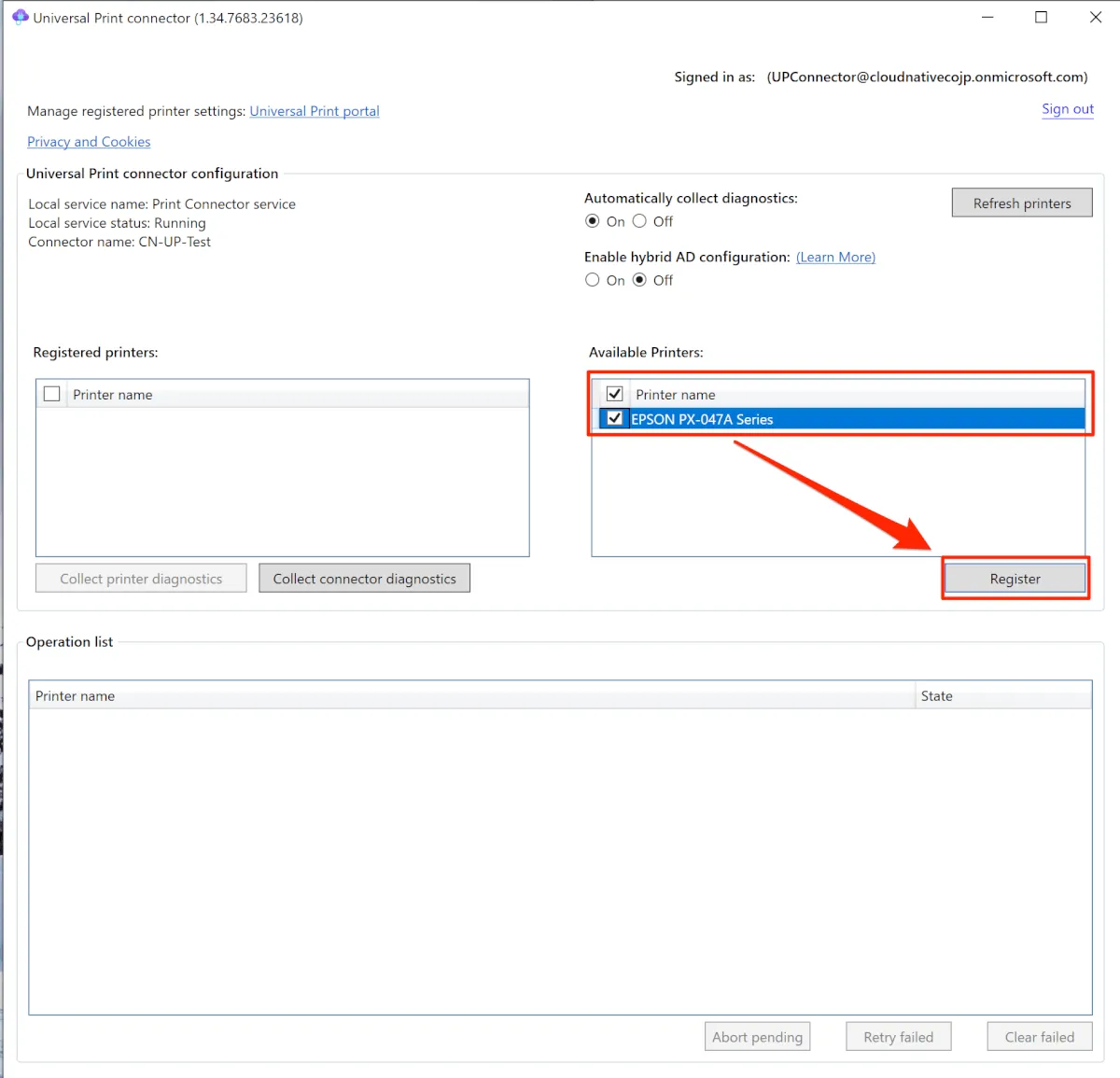Screen dimensions: 1120x1078
Task: Click the Refresh printers button
Action: pos(1022,203)
